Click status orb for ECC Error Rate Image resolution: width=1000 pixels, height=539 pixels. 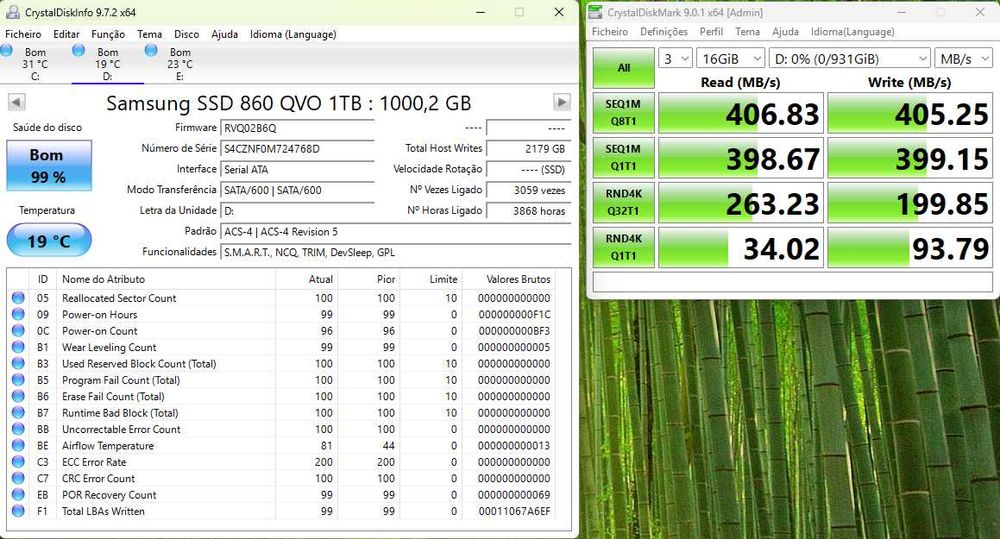(x=18, y=462)
